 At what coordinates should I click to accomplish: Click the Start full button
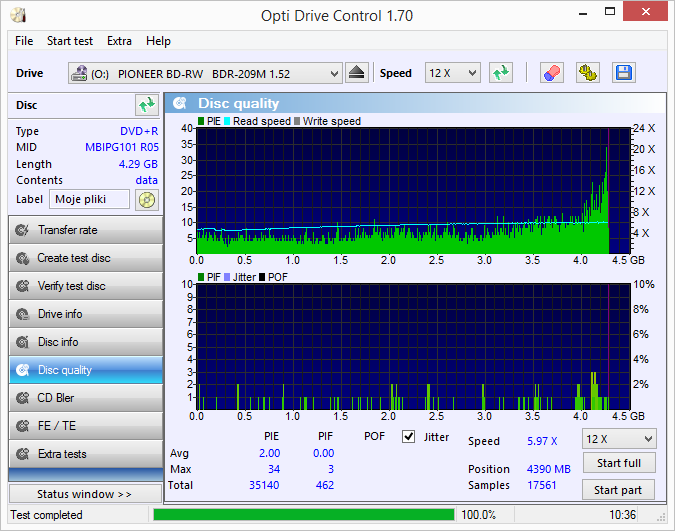point(619,463)
